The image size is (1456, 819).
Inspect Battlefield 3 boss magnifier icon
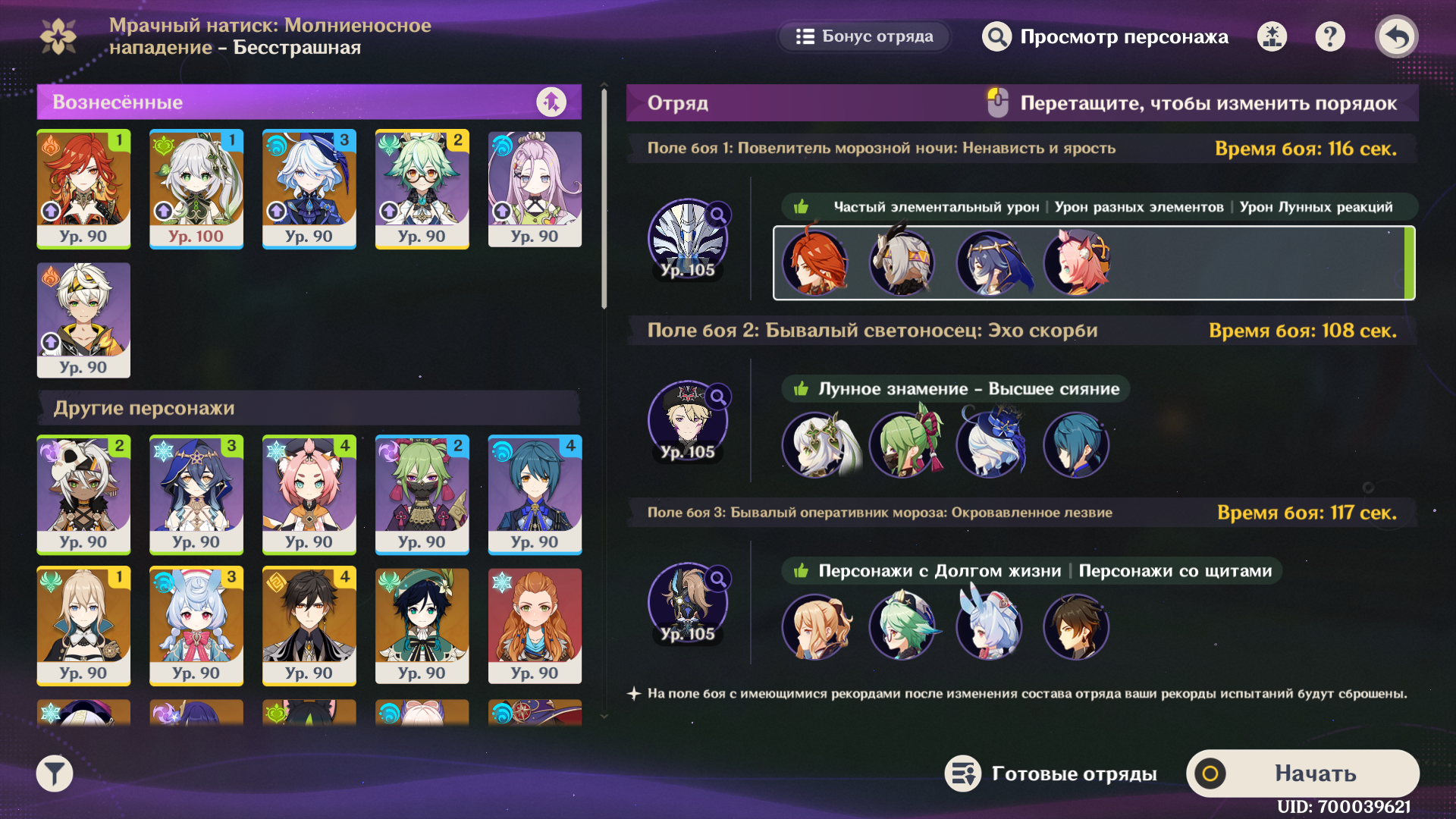[718, 579]
